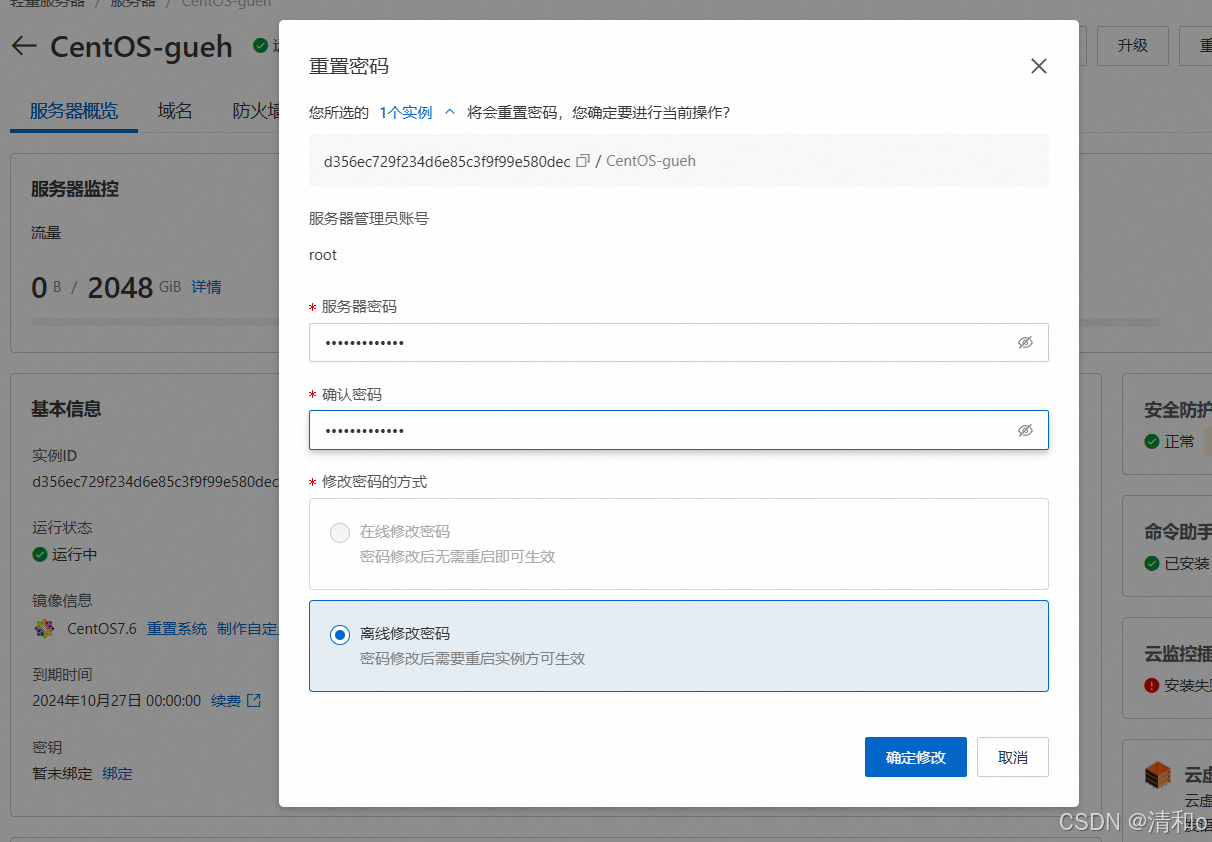
Task: Click the green 正常 status icon
Action: point(1152,441)
